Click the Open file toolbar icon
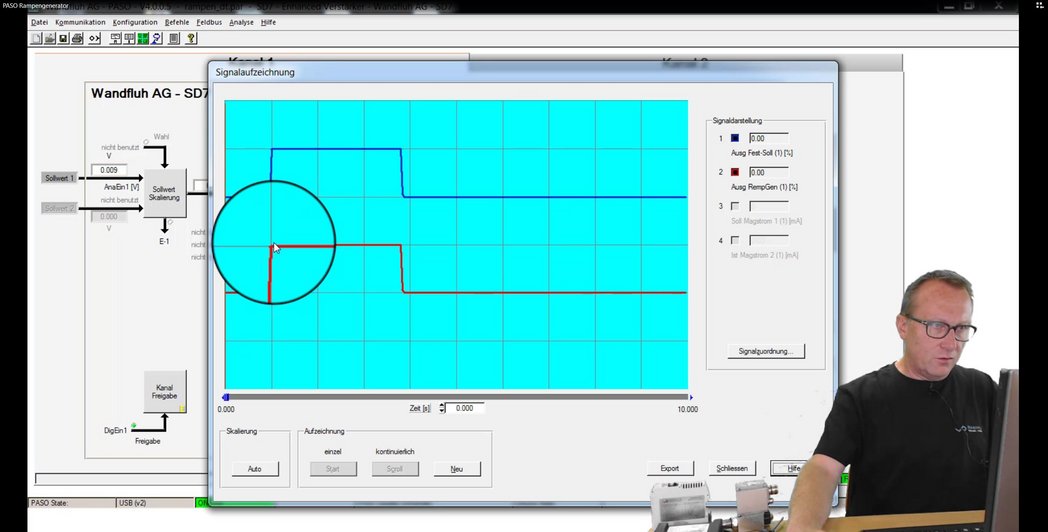 [x=49, y=39]
